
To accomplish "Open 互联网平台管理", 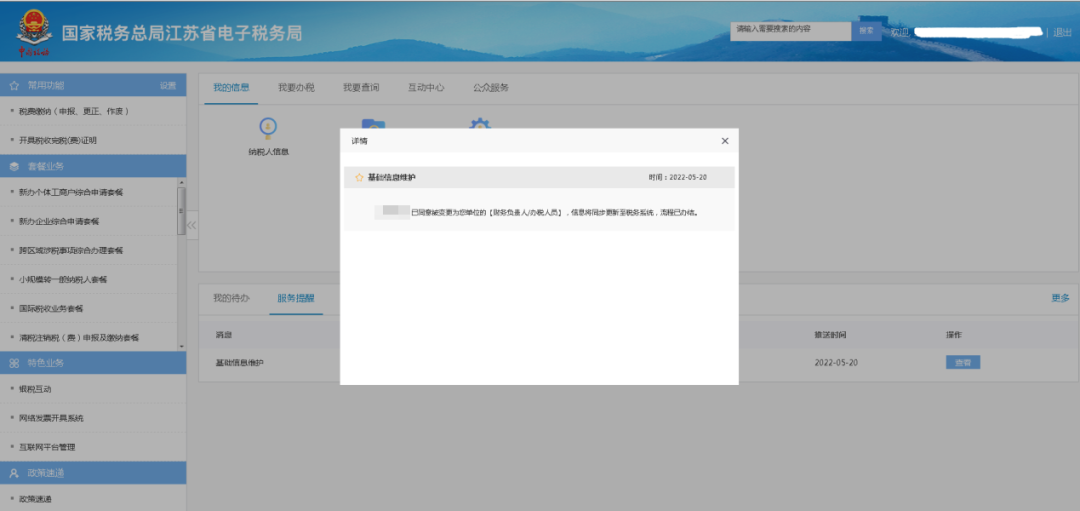I will pyautogui.click(x=47, y=447).
